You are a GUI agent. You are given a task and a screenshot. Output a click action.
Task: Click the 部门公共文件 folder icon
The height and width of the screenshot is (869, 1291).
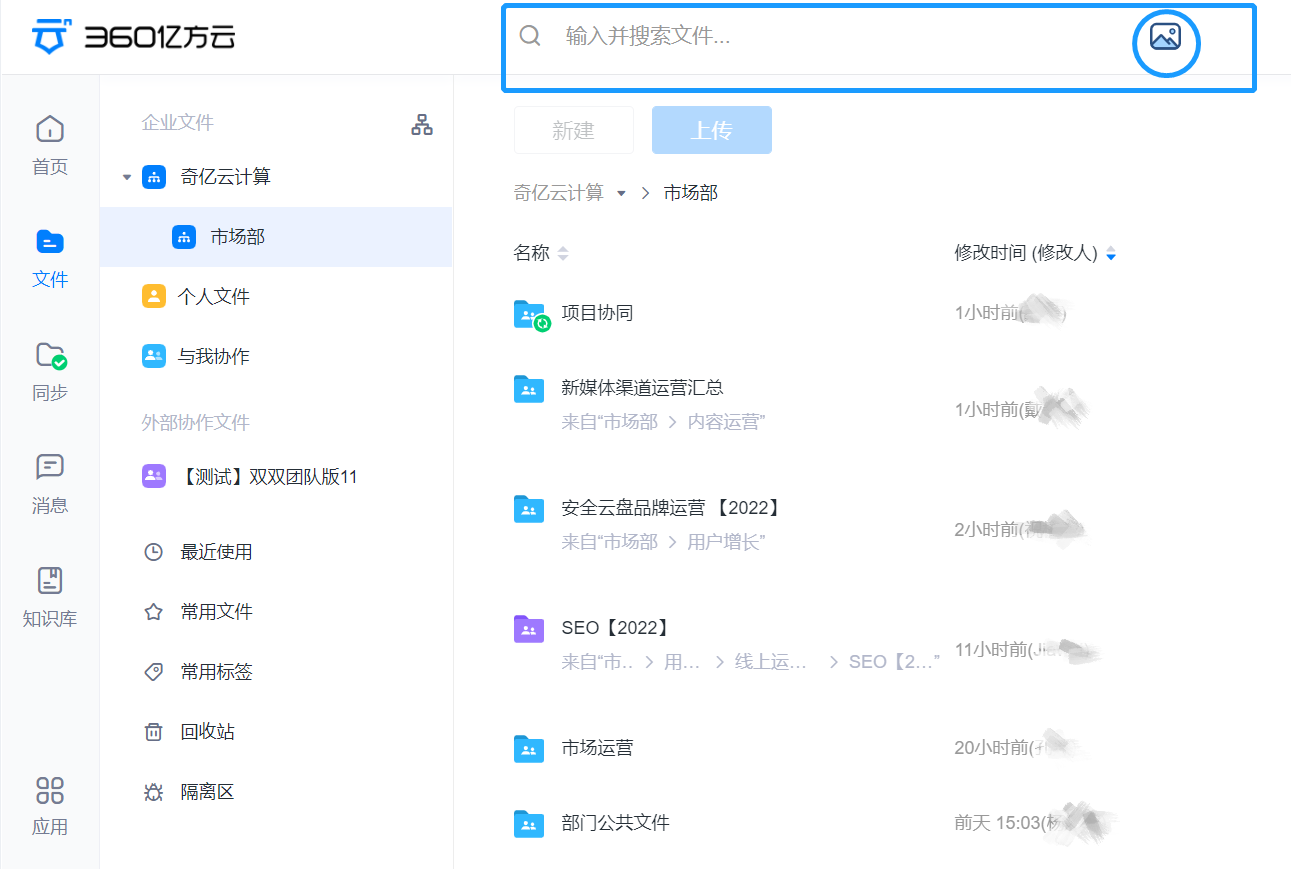529,823
